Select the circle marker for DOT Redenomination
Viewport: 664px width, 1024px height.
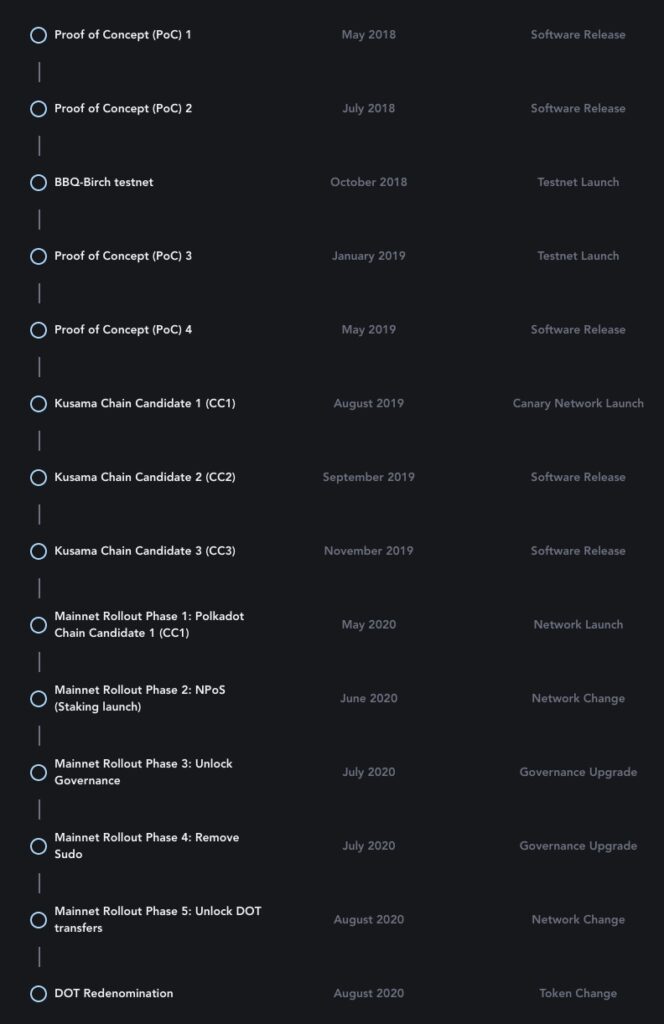click(38, 994)
